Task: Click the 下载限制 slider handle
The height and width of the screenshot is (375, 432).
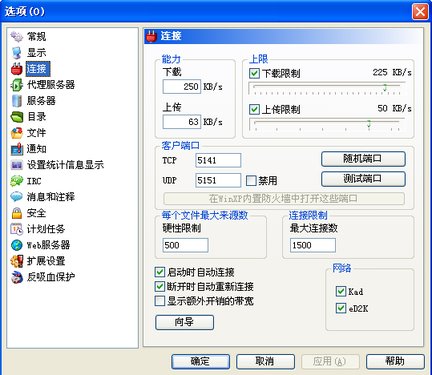Action: tap(385, 88)
